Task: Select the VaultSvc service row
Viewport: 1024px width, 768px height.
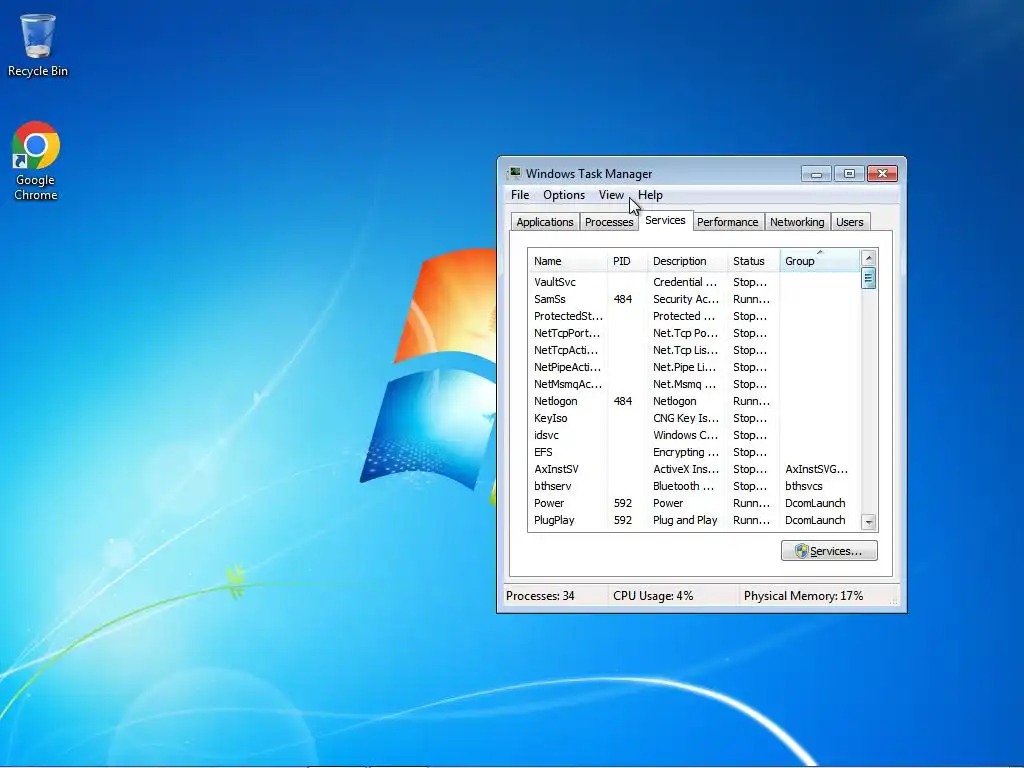Action: tap(694, 282)
